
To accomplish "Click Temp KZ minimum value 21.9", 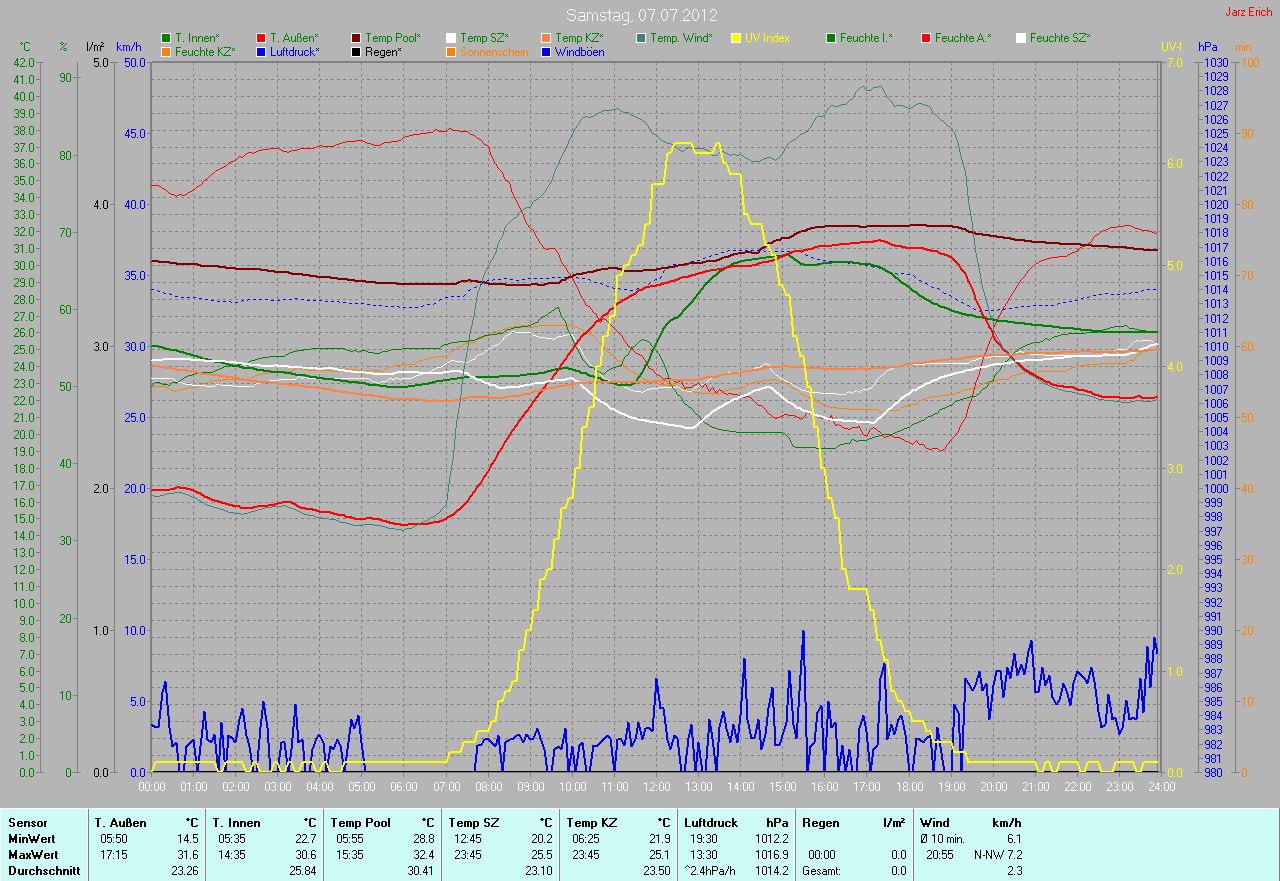I will [x=661, y=839].
